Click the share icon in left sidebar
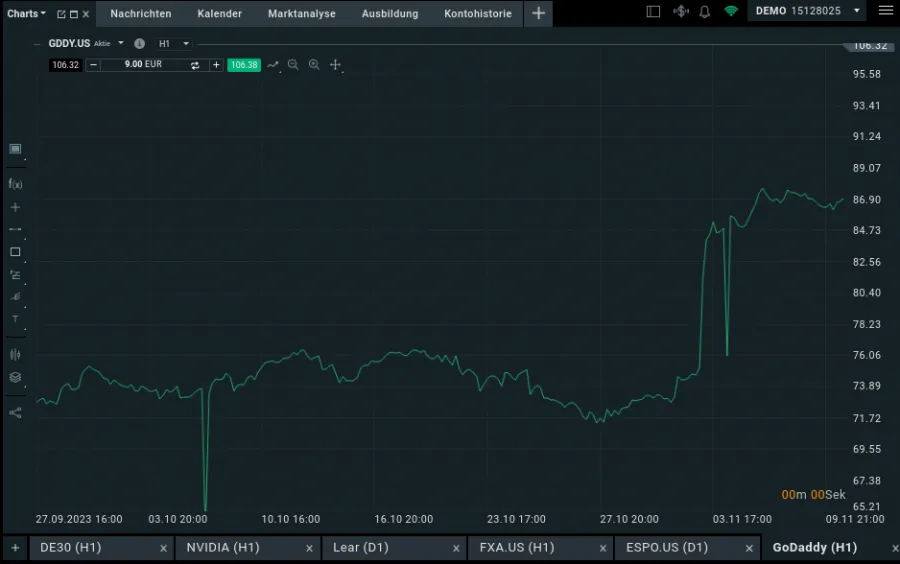The width and height of the screenshot is (900, 564). [15, 412]
